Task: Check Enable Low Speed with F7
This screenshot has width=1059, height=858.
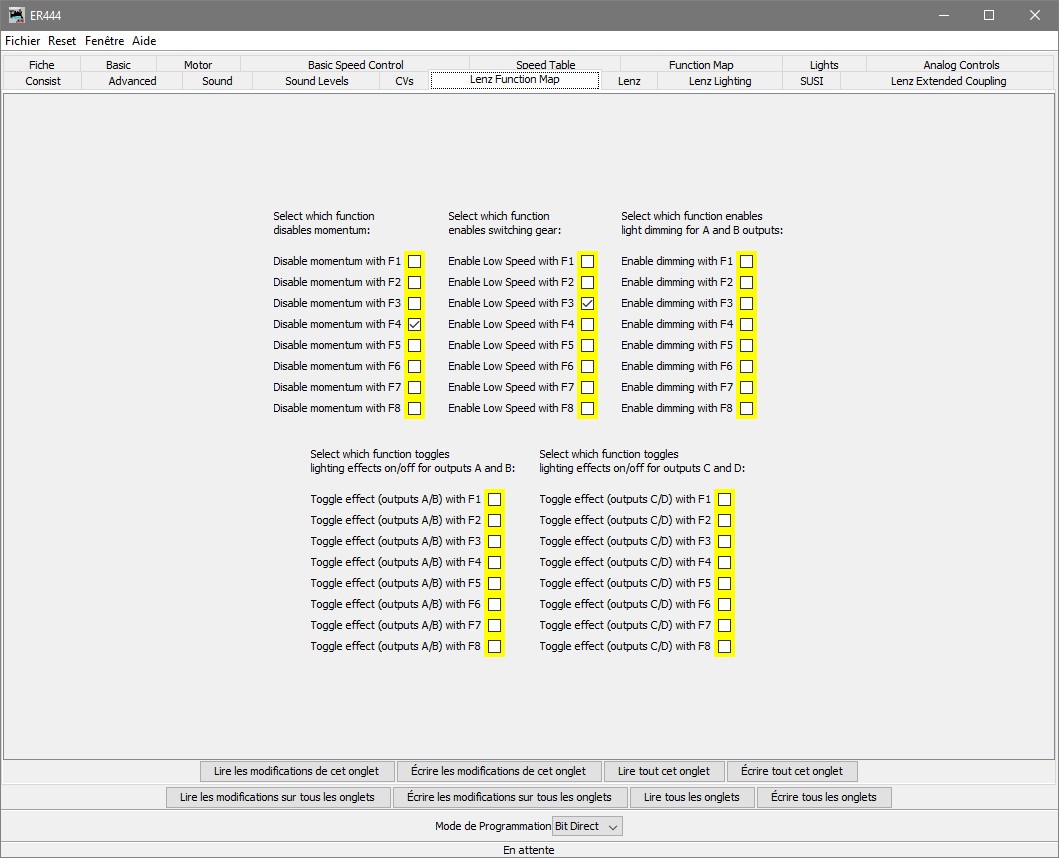Action: point(588,387)
